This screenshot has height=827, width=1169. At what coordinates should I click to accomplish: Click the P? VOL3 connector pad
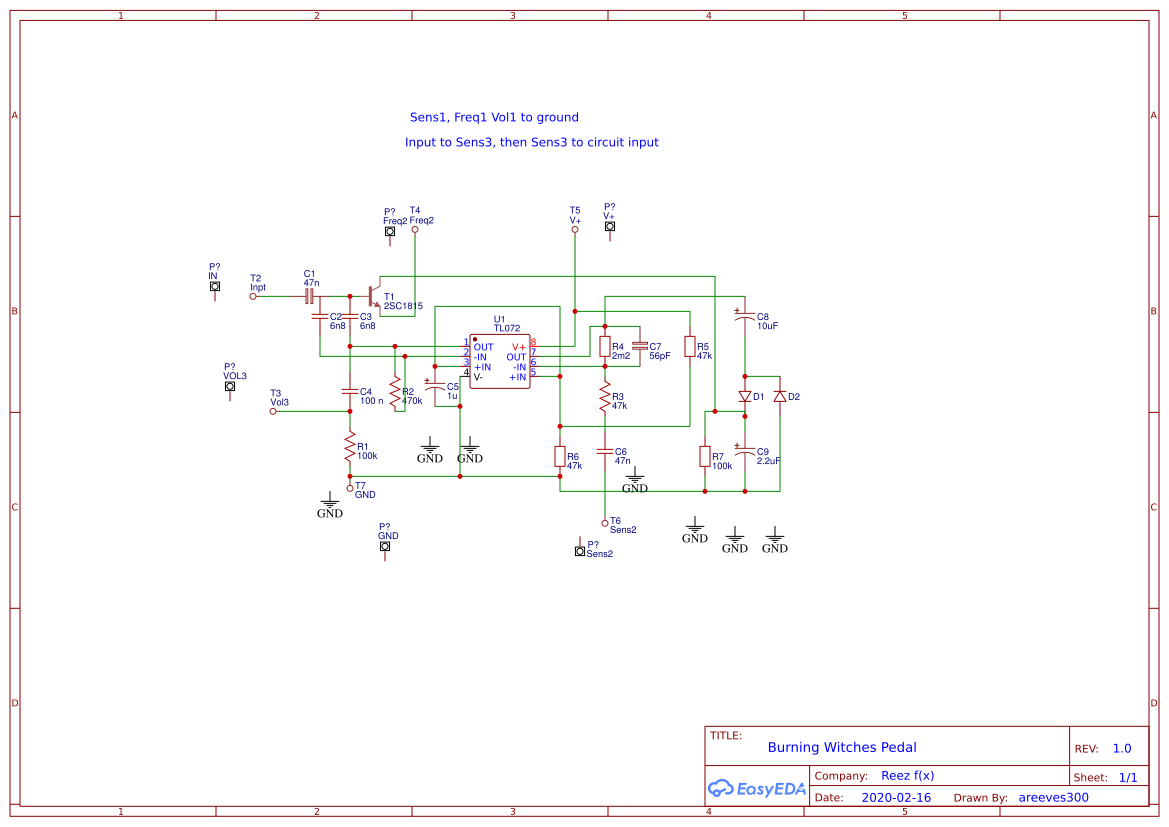[x=230, y=386]
